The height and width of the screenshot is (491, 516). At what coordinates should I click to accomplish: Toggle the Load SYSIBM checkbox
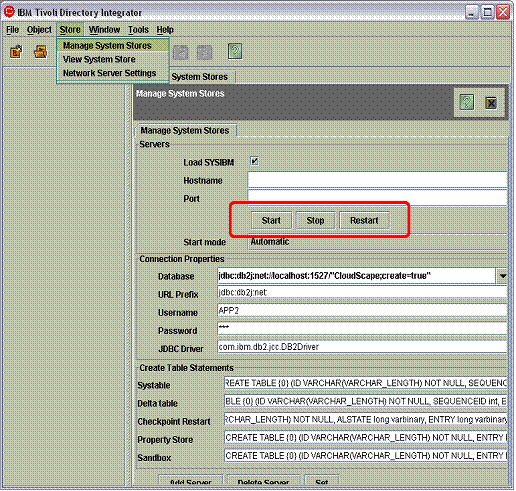click(x=255, y=161)
